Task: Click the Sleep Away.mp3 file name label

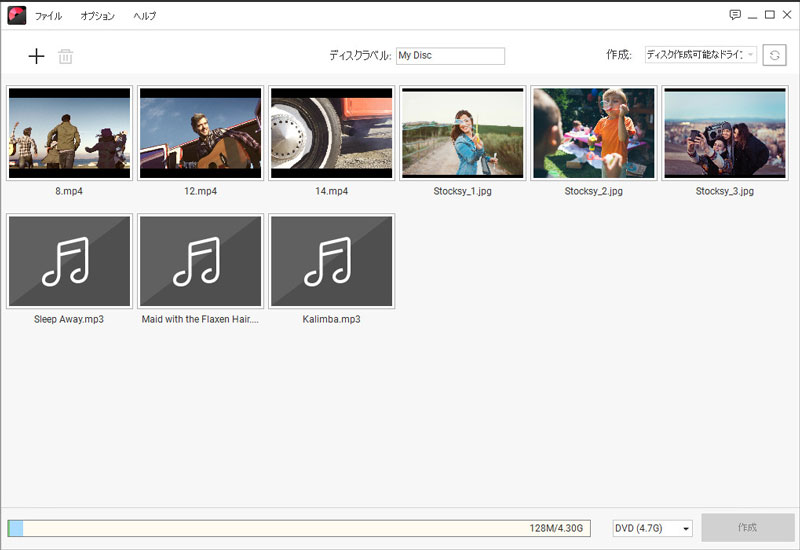Action: (x=69, y=319)
